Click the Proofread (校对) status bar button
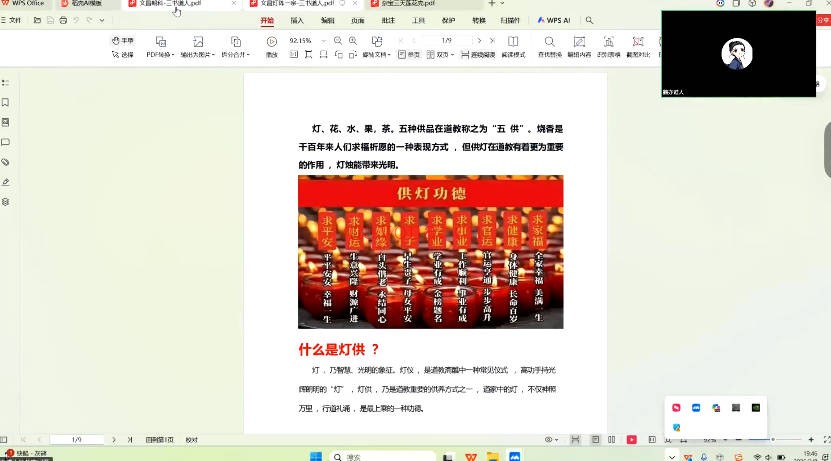The image size is (831, 461). click(191, 440)
